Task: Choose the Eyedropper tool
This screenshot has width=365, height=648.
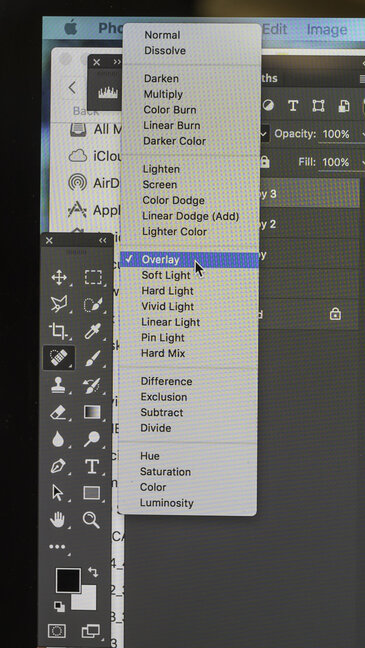Action: (93, 331)
